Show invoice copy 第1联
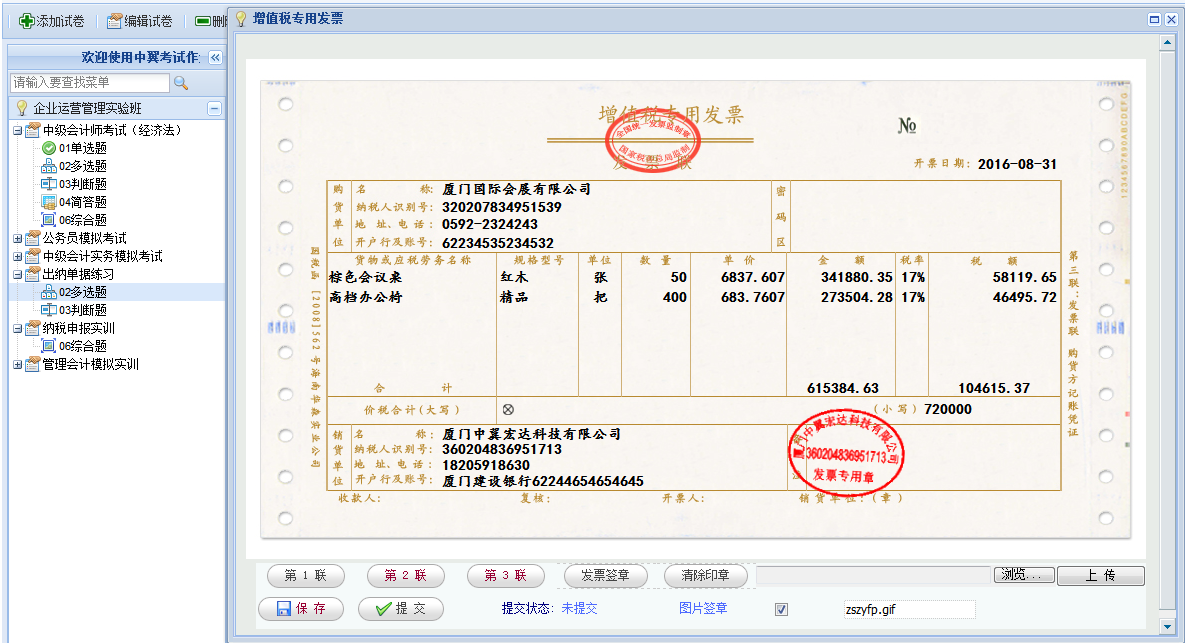The width and height of the screenshot is (1185, 643). (x=306, y=576)
